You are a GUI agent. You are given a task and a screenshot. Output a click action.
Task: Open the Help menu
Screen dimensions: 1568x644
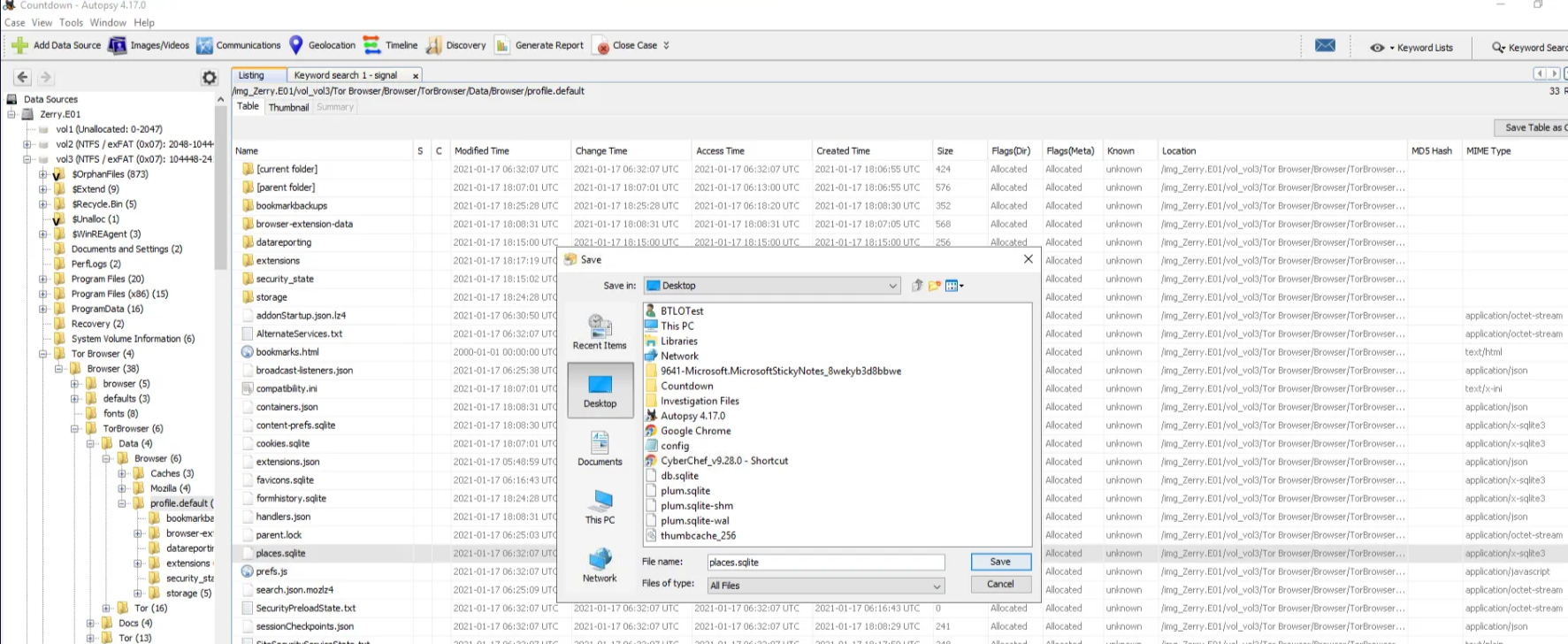click(144, 22)
